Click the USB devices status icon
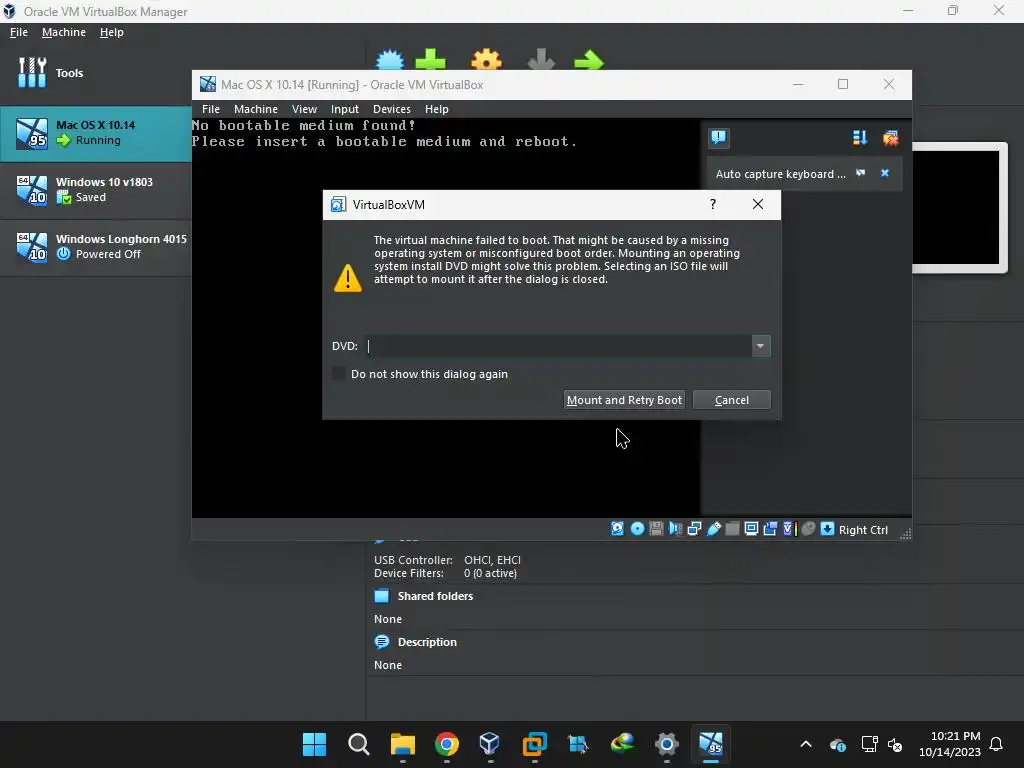Screen dimensions: 1024x768 pos(714,529)
